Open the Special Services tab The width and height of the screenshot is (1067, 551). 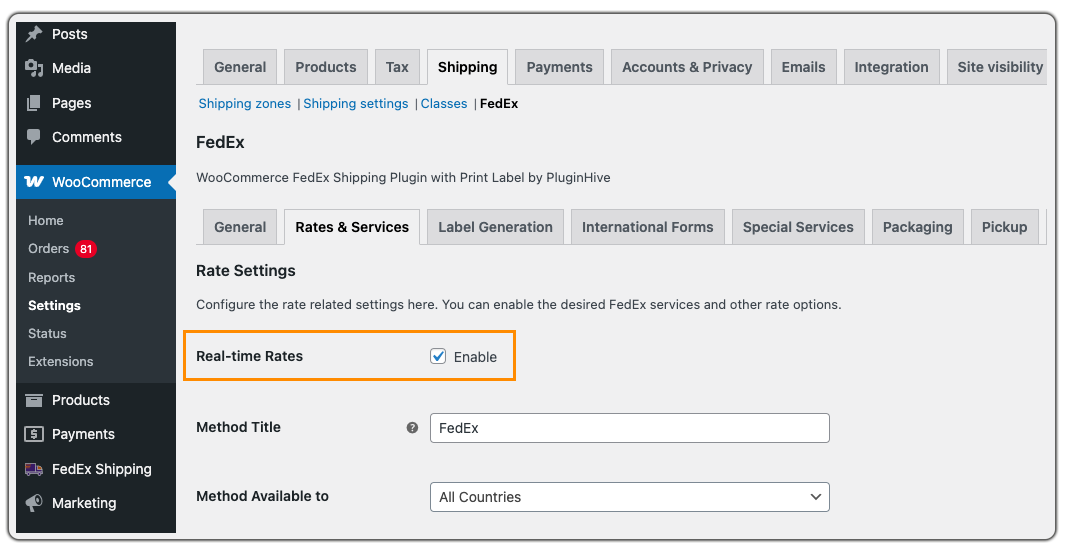(798, 227)
